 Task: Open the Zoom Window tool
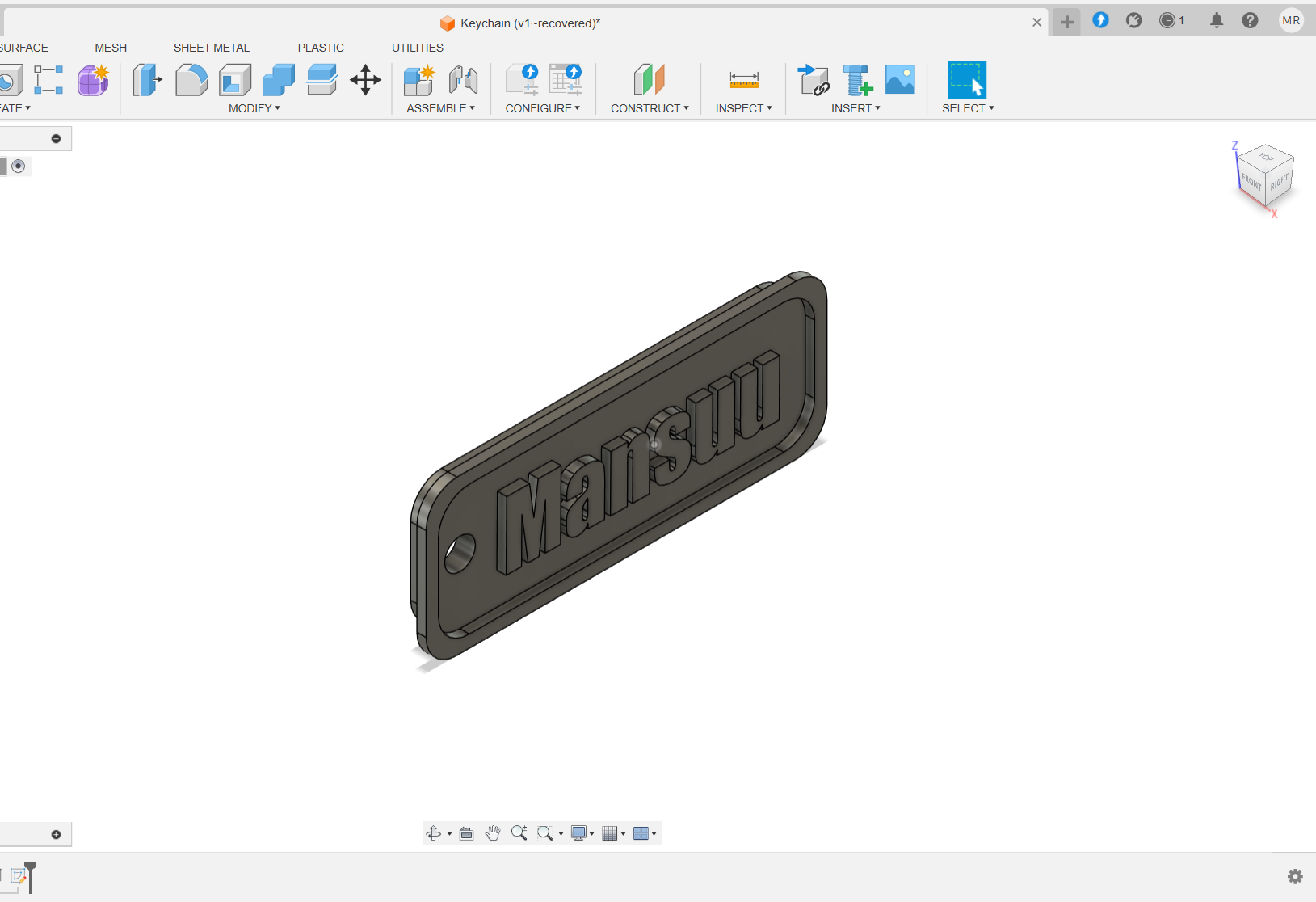point(544,833)
